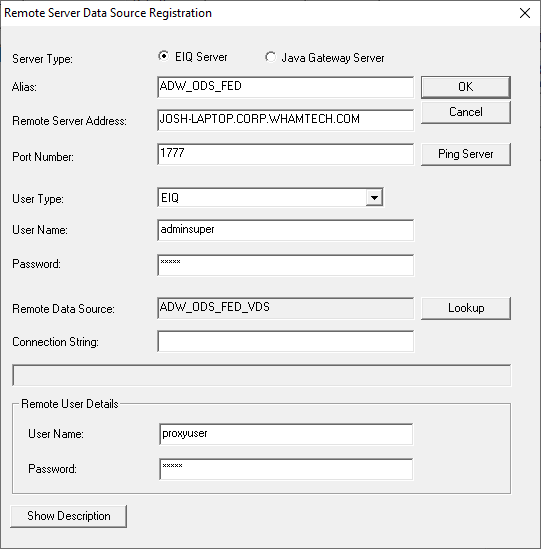Lookup available remote data sources

click(x=466, y=308)
